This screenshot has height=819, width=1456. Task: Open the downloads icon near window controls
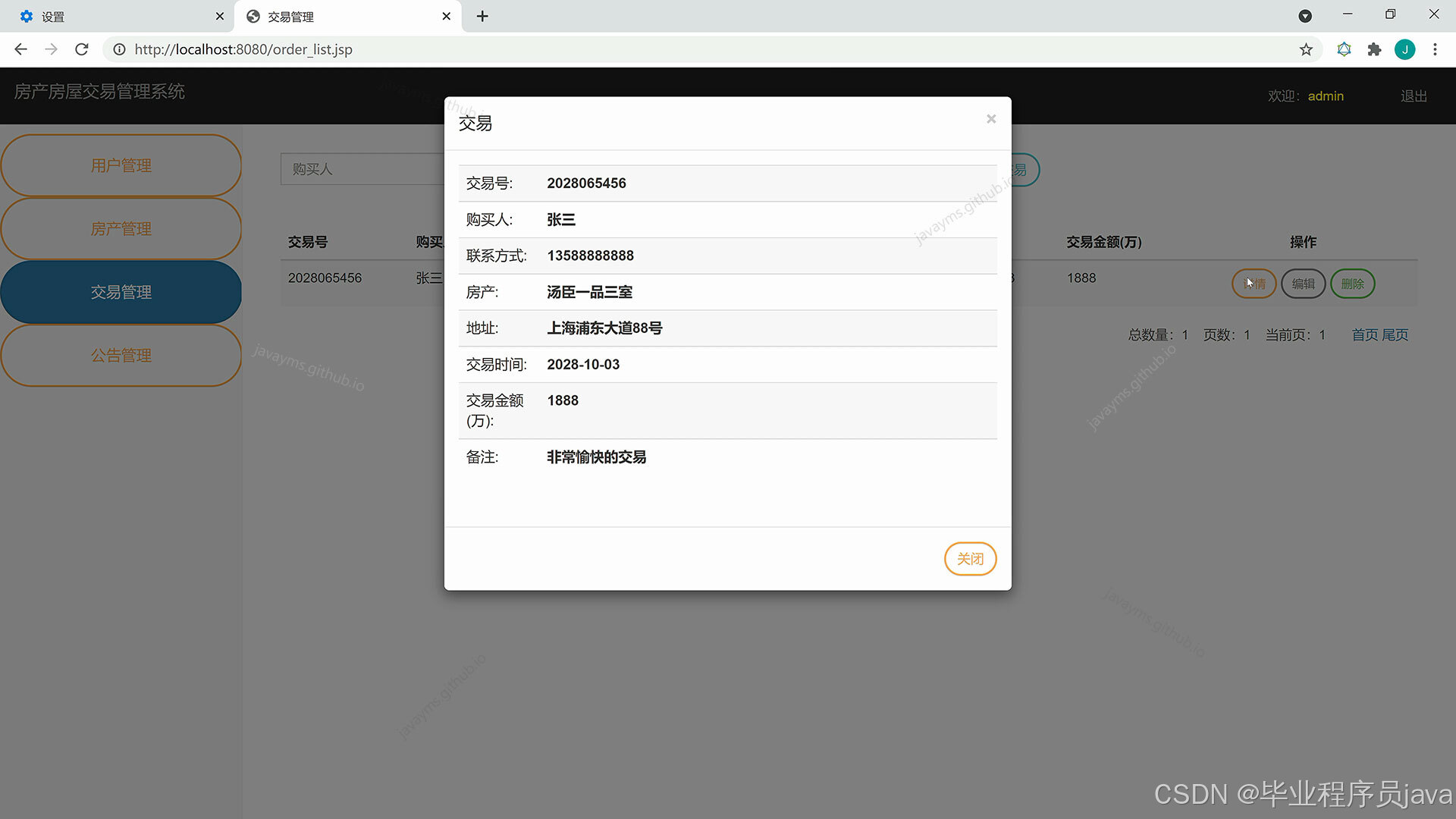(1306, 16)
